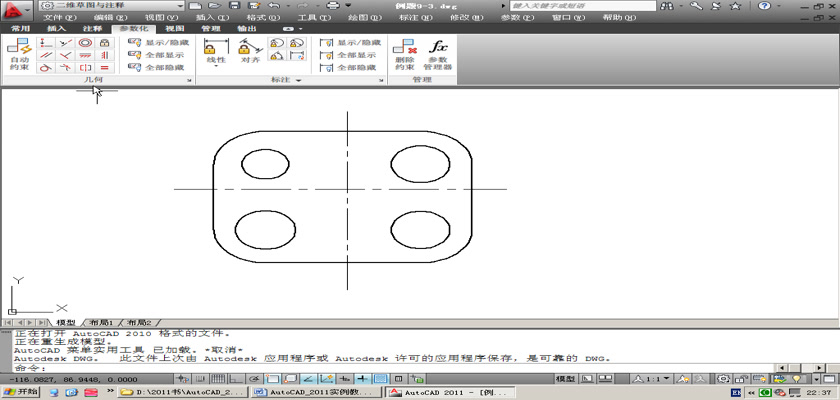Click the Windows 开始 start button

point(20,392)
